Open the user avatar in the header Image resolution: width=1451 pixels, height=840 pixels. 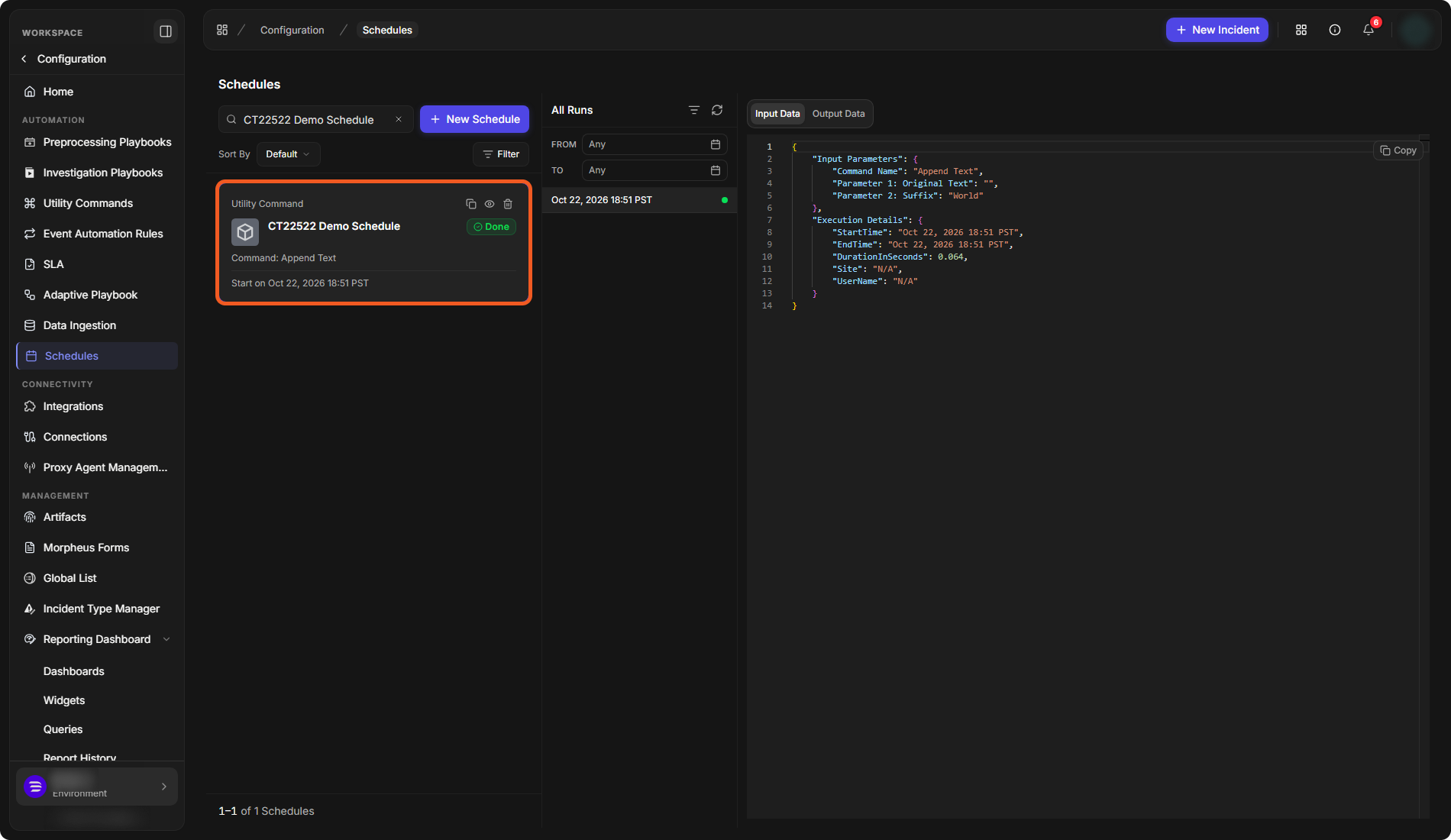tap(1417, 30)
